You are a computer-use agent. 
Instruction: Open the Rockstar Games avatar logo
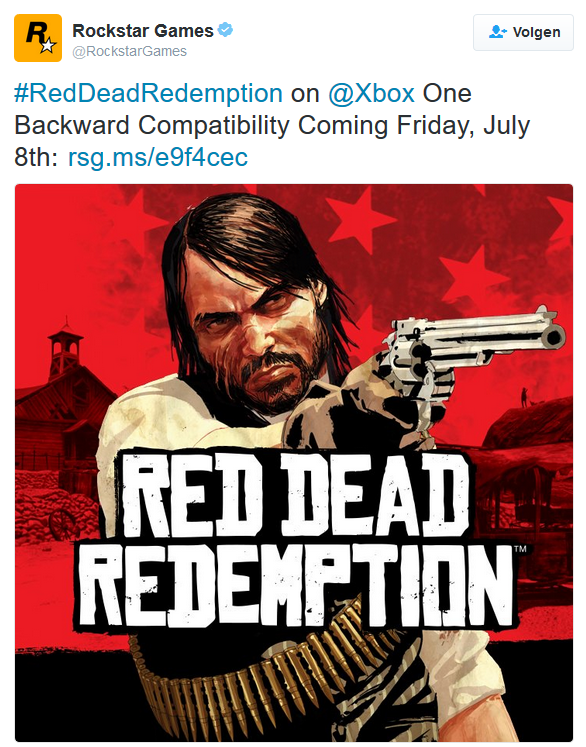pos(38,38)
